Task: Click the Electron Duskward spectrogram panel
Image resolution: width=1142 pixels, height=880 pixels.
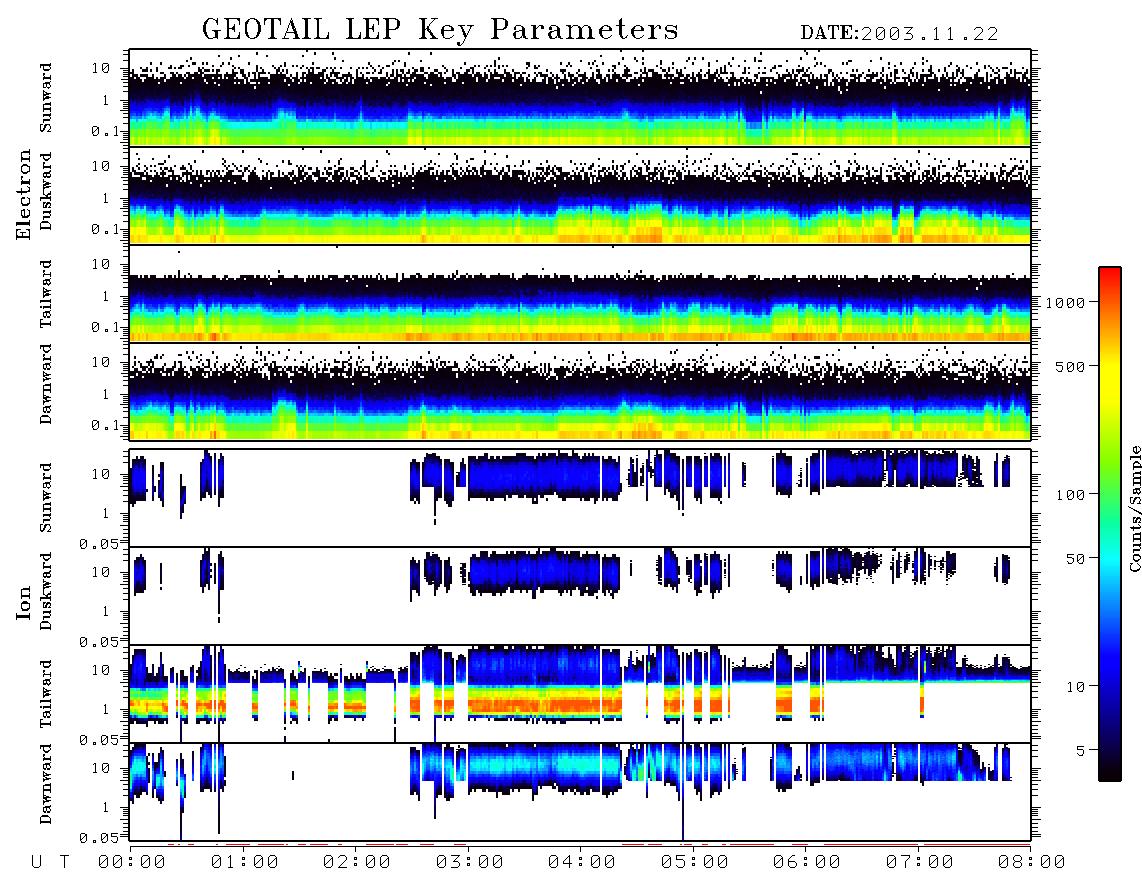Action: [580, 195]
